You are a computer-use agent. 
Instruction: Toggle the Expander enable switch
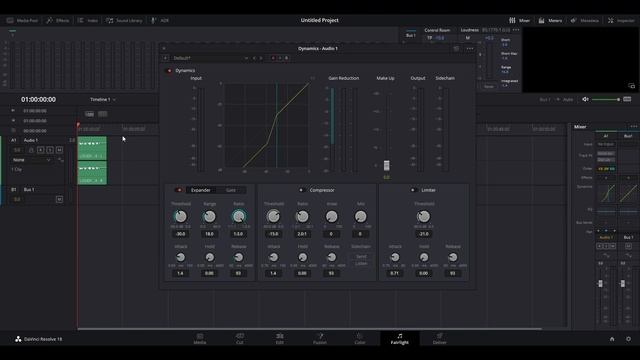pos(179,190)
